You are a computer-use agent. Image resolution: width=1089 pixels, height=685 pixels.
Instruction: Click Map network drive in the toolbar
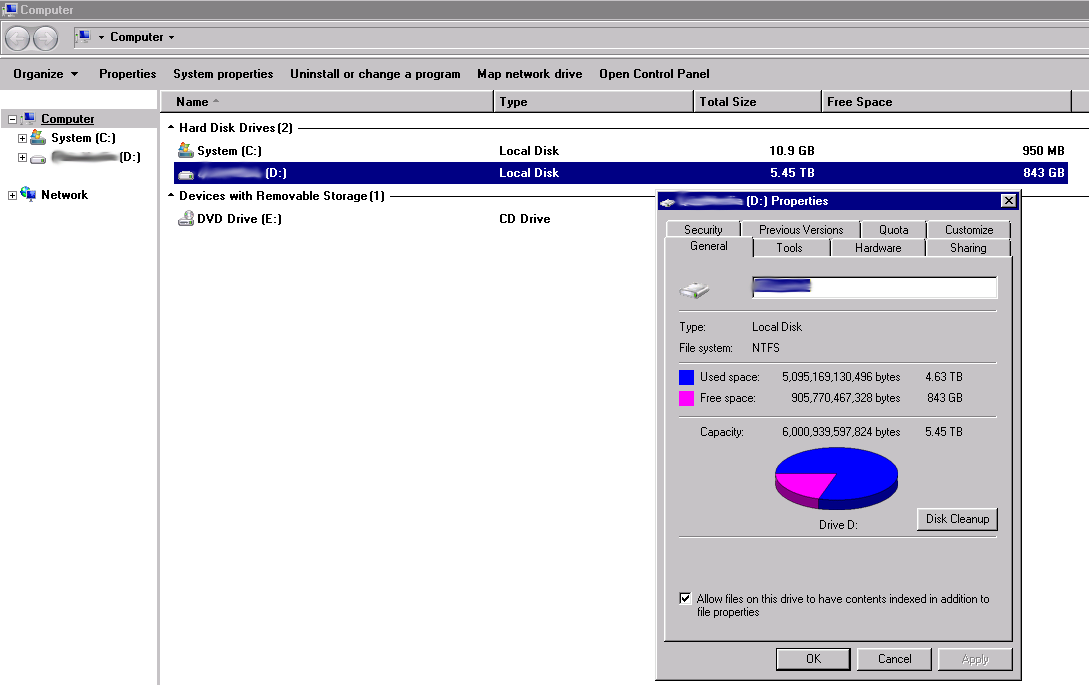coord(529,74)
